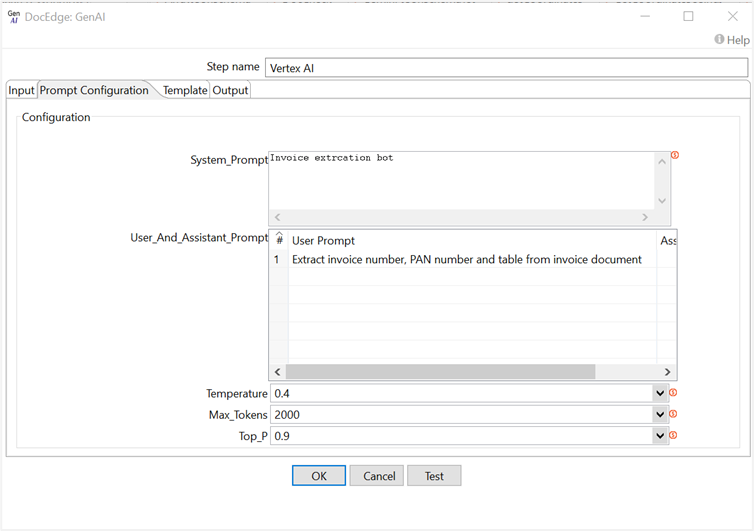Click the info icon beside System_Prompt field
The image size is (754, 531).
coord(675,155)
